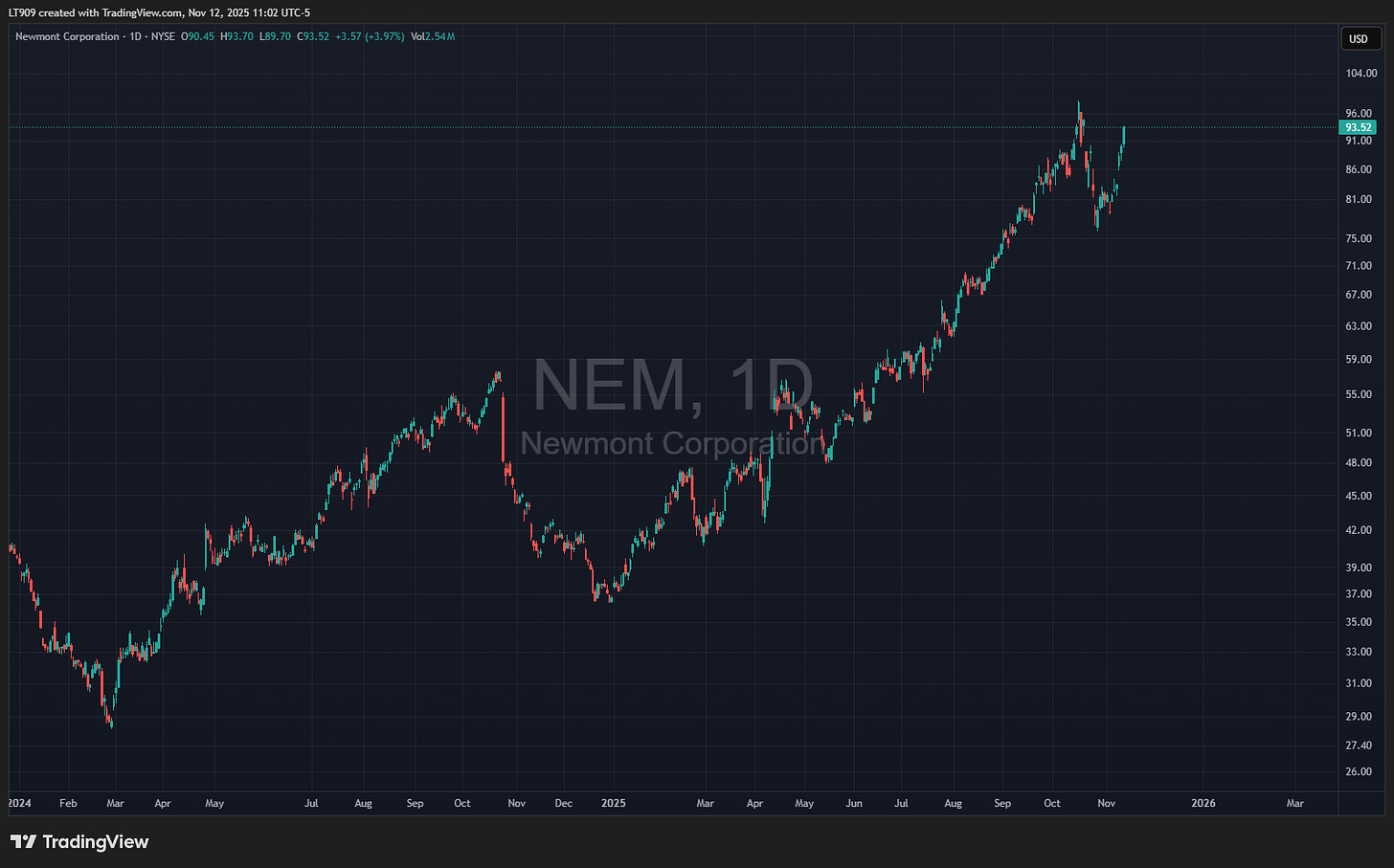
Task: Click the 86.00 price axis label
Action: coord(1359,169)
